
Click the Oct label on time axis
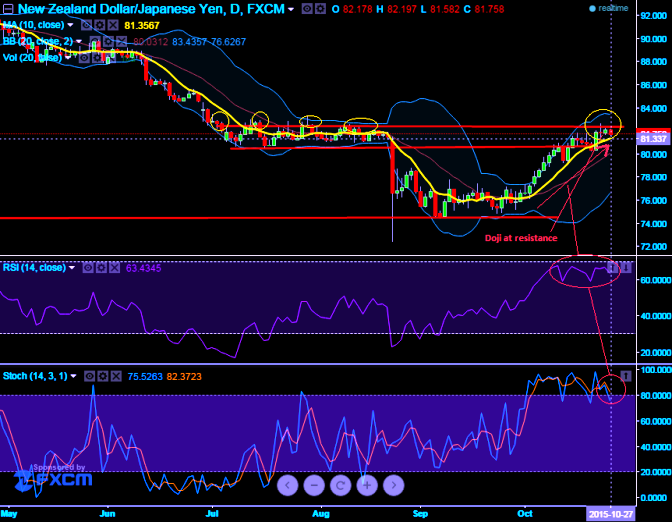(x=525, y=513)
